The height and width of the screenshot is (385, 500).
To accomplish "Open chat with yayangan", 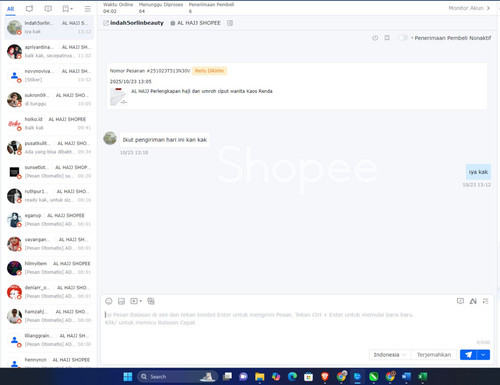I will pos(49,244).
